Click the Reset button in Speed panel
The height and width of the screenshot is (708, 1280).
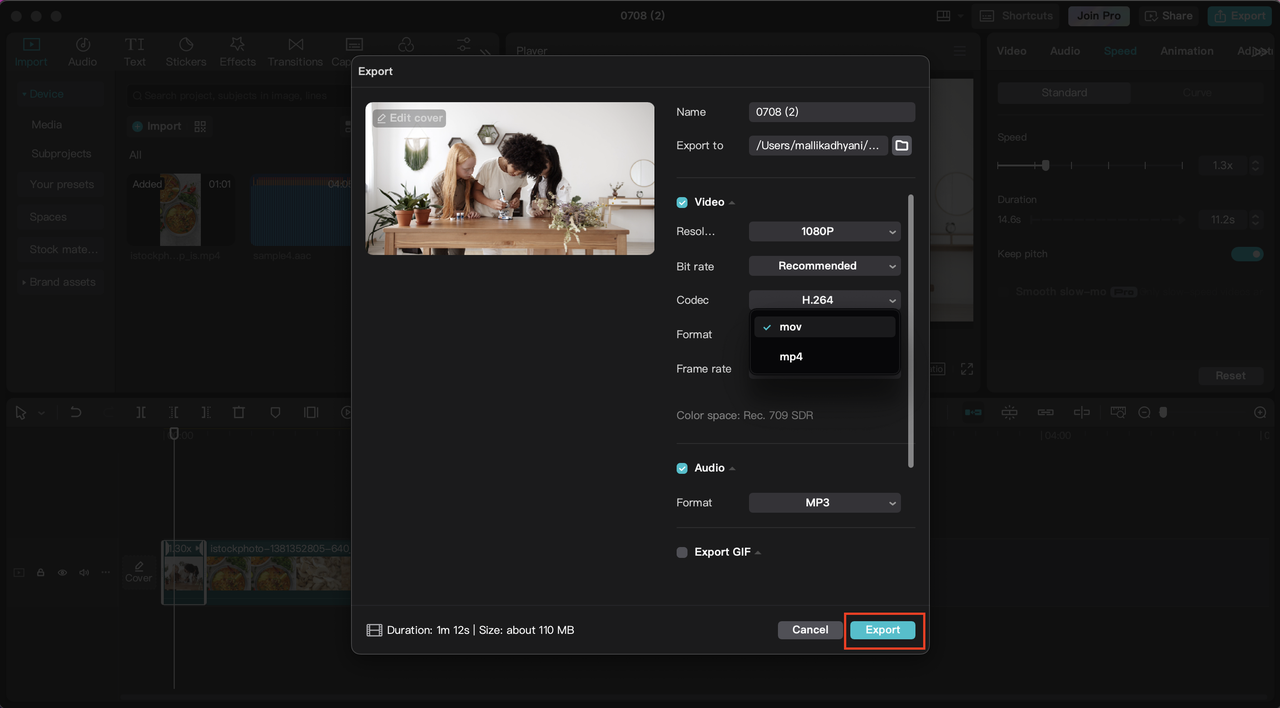[x=1231, y=376]
